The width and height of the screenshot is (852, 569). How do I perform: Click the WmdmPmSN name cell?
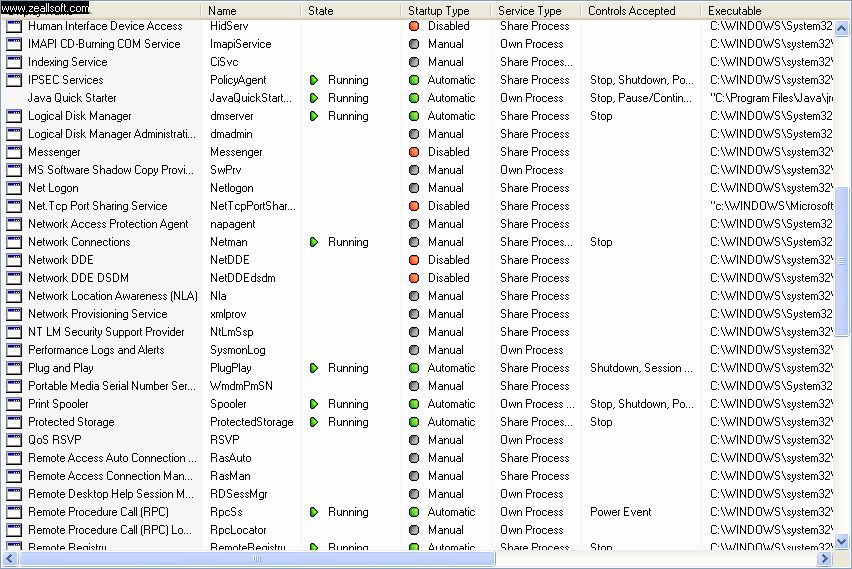[x=241, y=386]
